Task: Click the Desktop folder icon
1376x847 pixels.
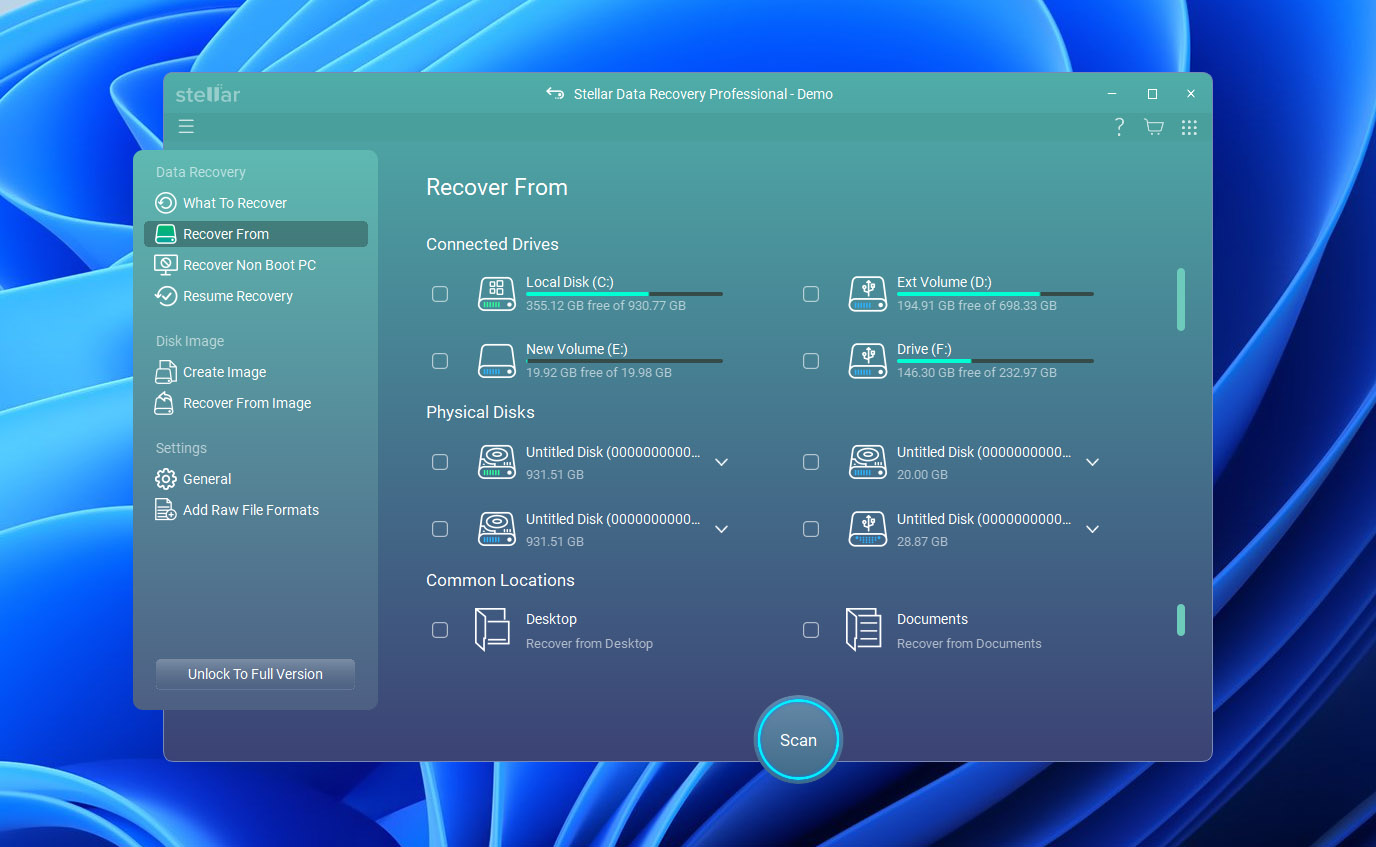Action: (x=492, y=630)
